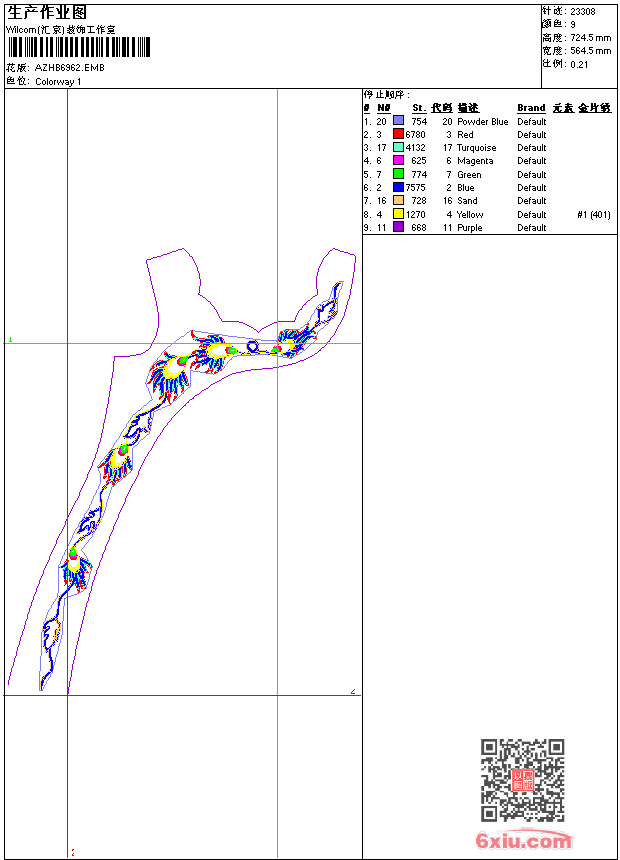This screenshot has width=620, height=860.
Task: Click the Brand column header
Action: pyautogui.click(x=531, y=108)
